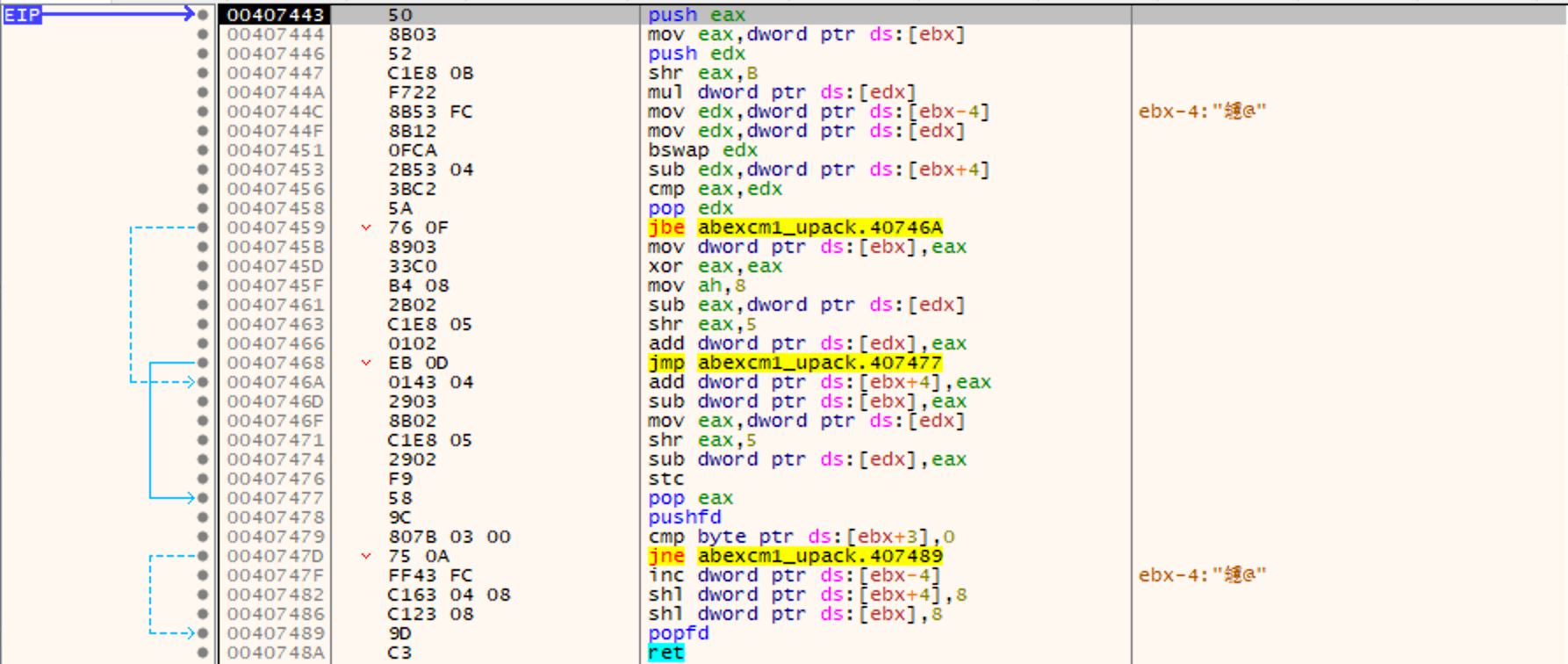The height and width of the screenshot is (664, 1568).
Task: Select address 00407446
Action: (276, 54)
